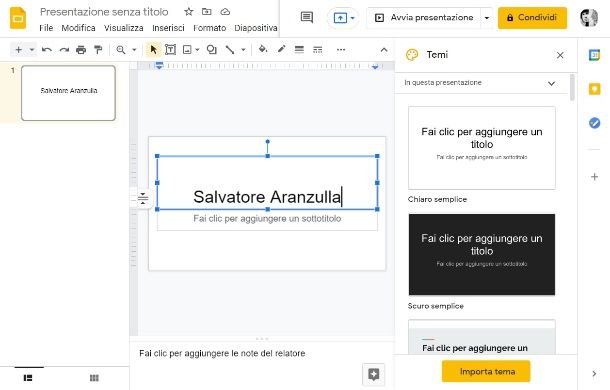Open the File menu
The width and height of the screenshot is (610, 390).
(46, 28)
